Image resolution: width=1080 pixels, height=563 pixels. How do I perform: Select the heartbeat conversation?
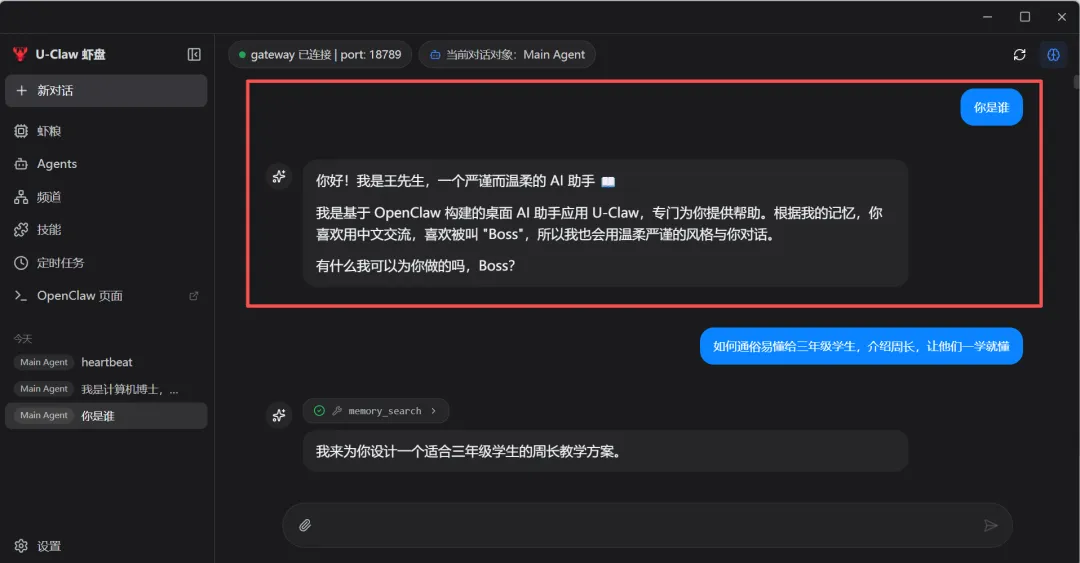[106, 362]
